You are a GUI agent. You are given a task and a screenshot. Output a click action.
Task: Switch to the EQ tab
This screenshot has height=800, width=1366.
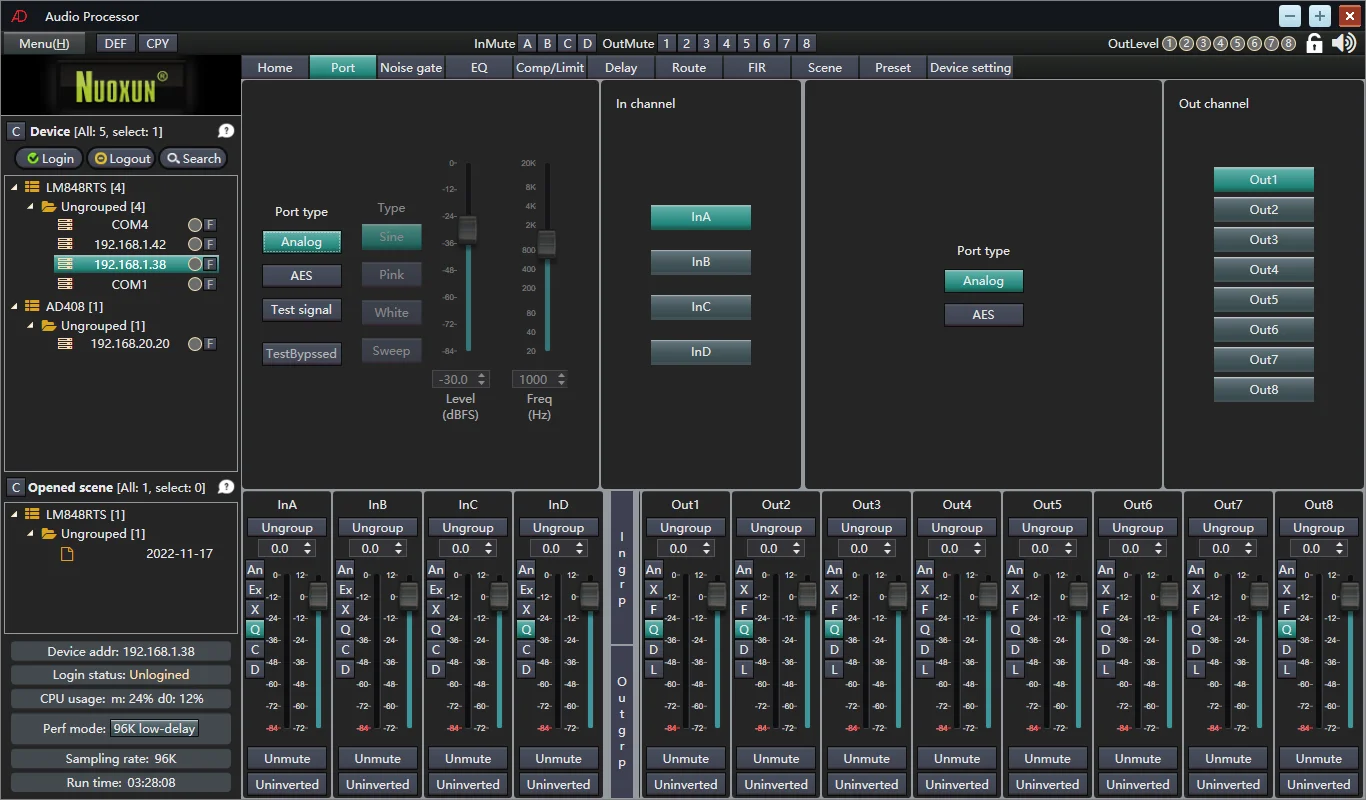pyautogui.click(x=479, y=68)
